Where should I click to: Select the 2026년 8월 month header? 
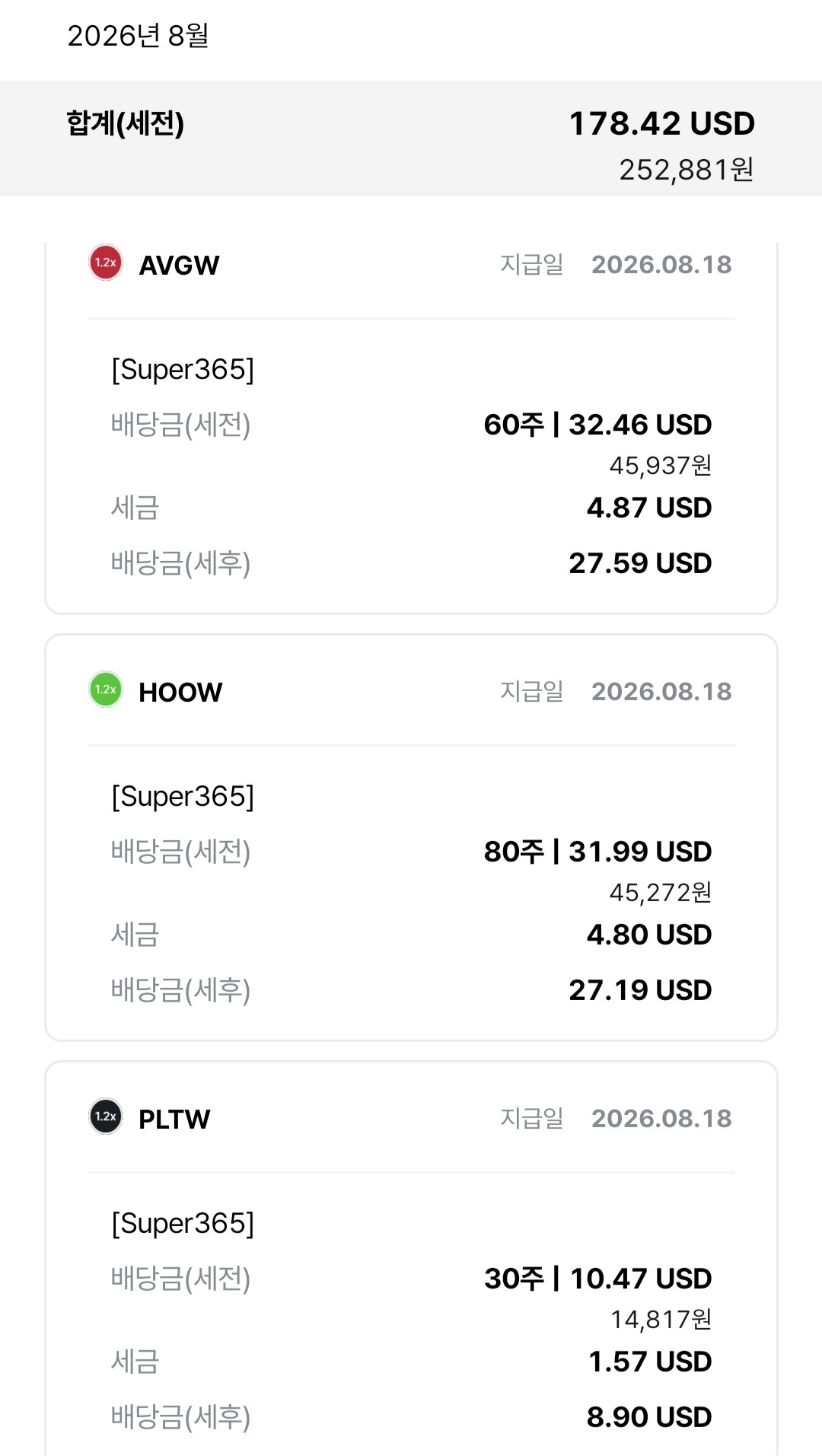click(x=138, y=35)
